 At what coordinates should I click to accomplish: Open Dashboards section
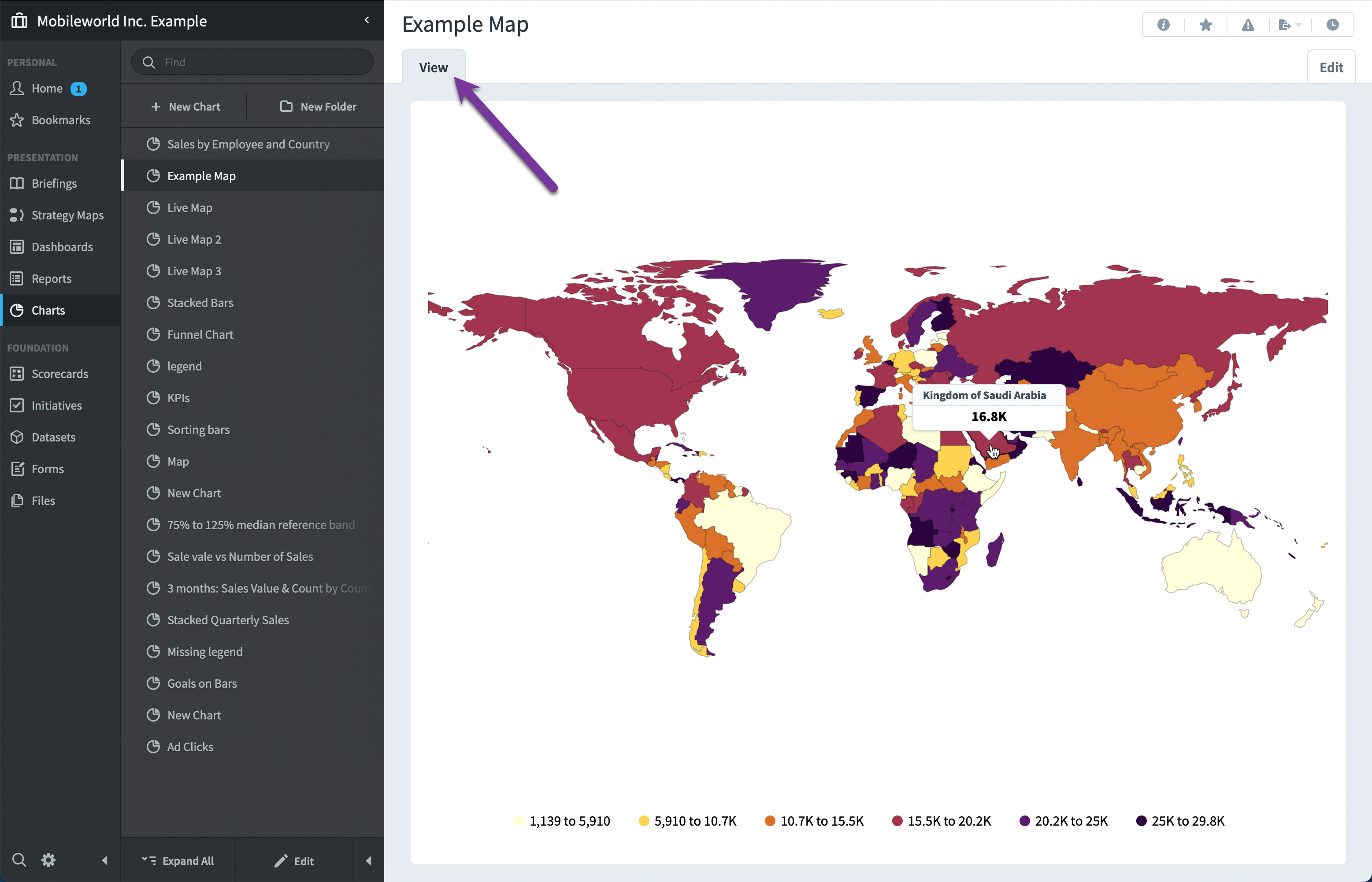pyautogui.click(x=60, y=247)
